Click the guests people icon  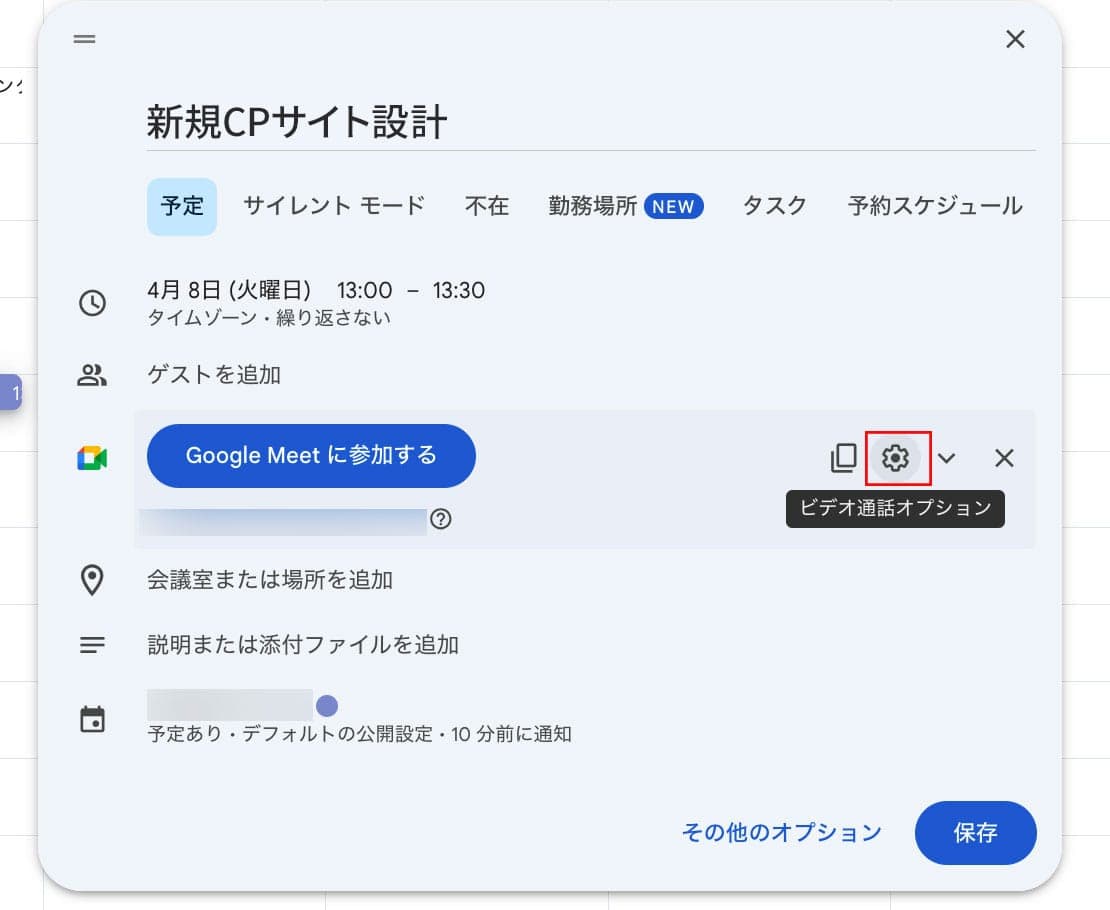pyautogui.click(x=92, y=375)
